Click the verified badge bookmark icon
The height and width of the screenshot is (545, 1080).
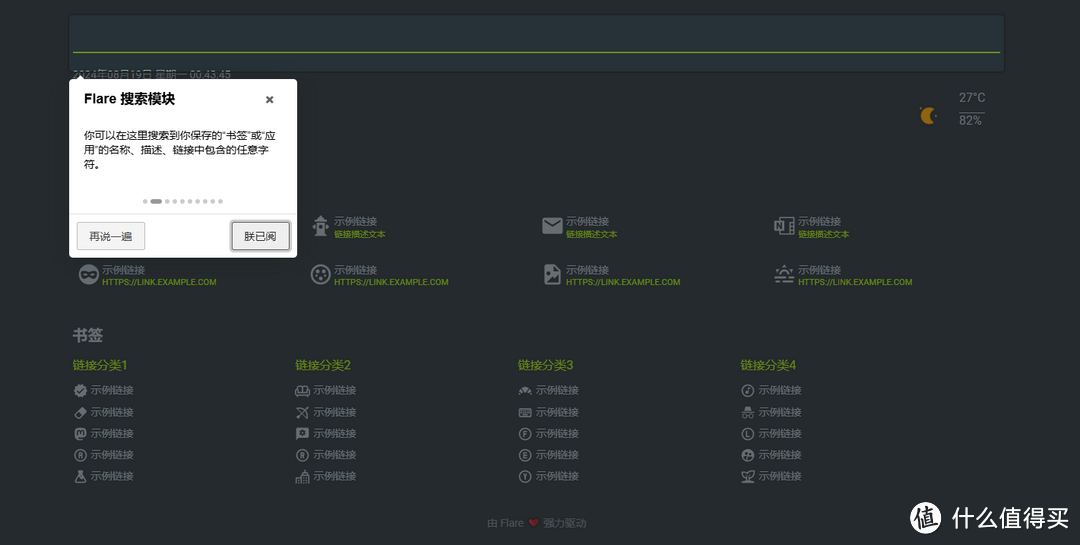point(80,391)
